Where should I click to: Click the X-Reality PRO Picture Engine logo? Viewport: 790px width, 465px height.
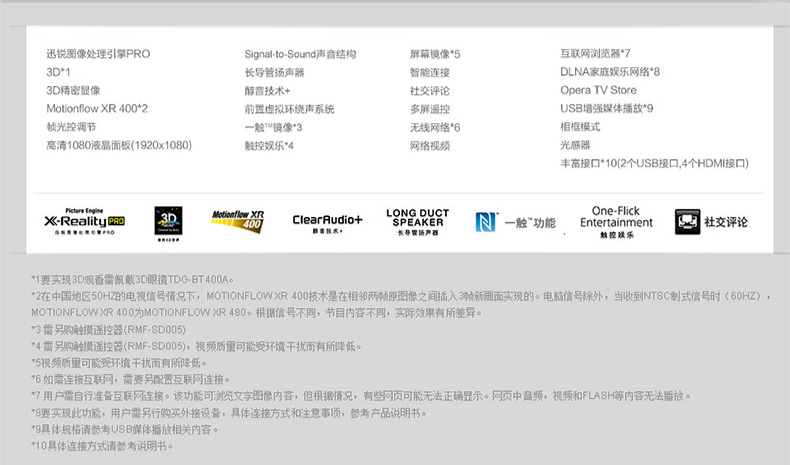(85, 221)
